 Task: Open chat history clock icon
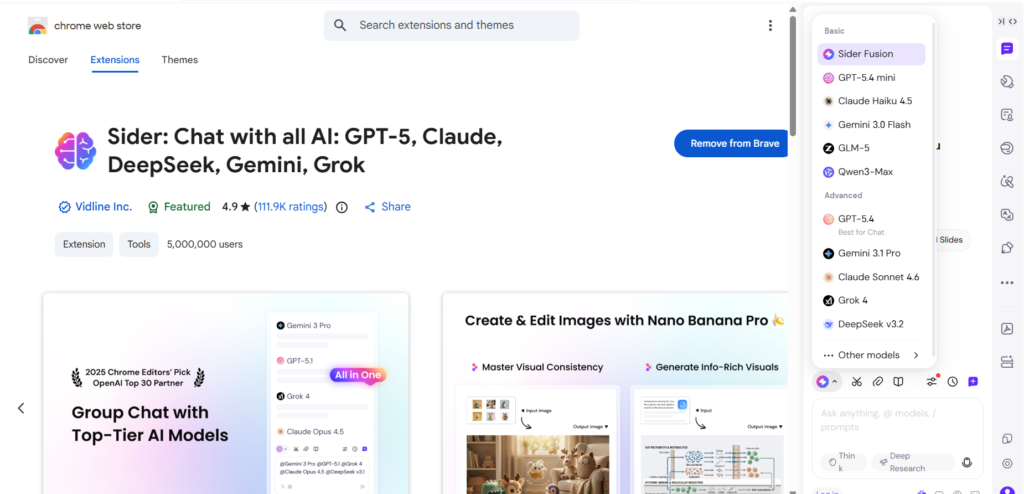pyautogui.click(x=953, y=381)
